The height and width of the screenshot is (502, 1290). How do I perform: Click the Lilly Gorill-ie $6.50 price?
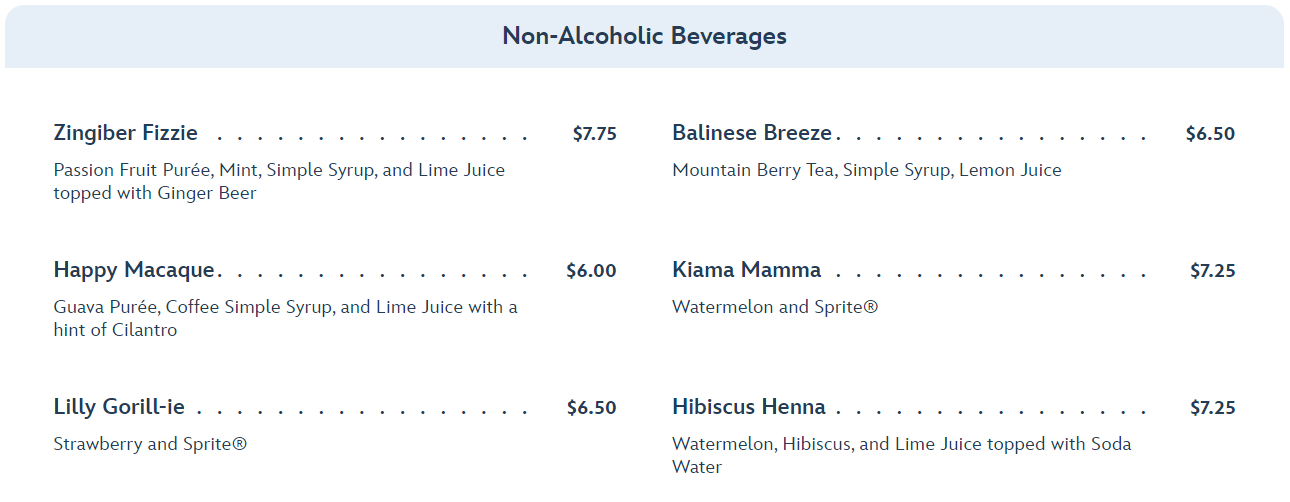tap(591, 408)
